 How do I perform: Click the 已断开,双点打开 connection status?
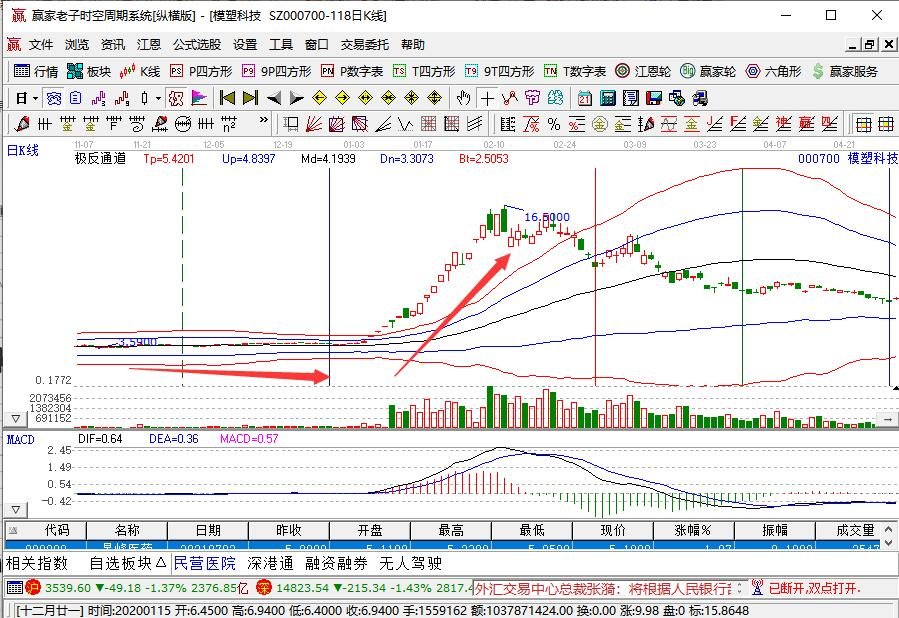815,588
